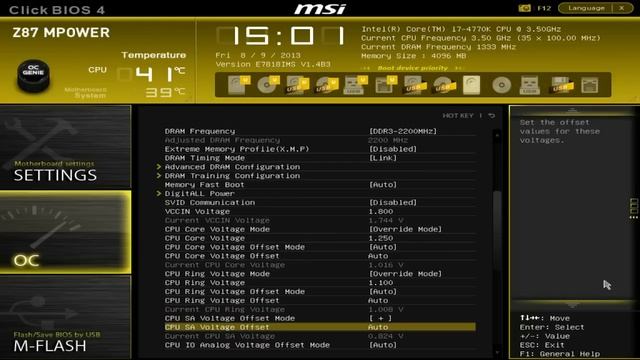Select the CPU Ring Voltage 1.100 field
Viewport: 640px width, 360px height.
[x=381, y=283]
